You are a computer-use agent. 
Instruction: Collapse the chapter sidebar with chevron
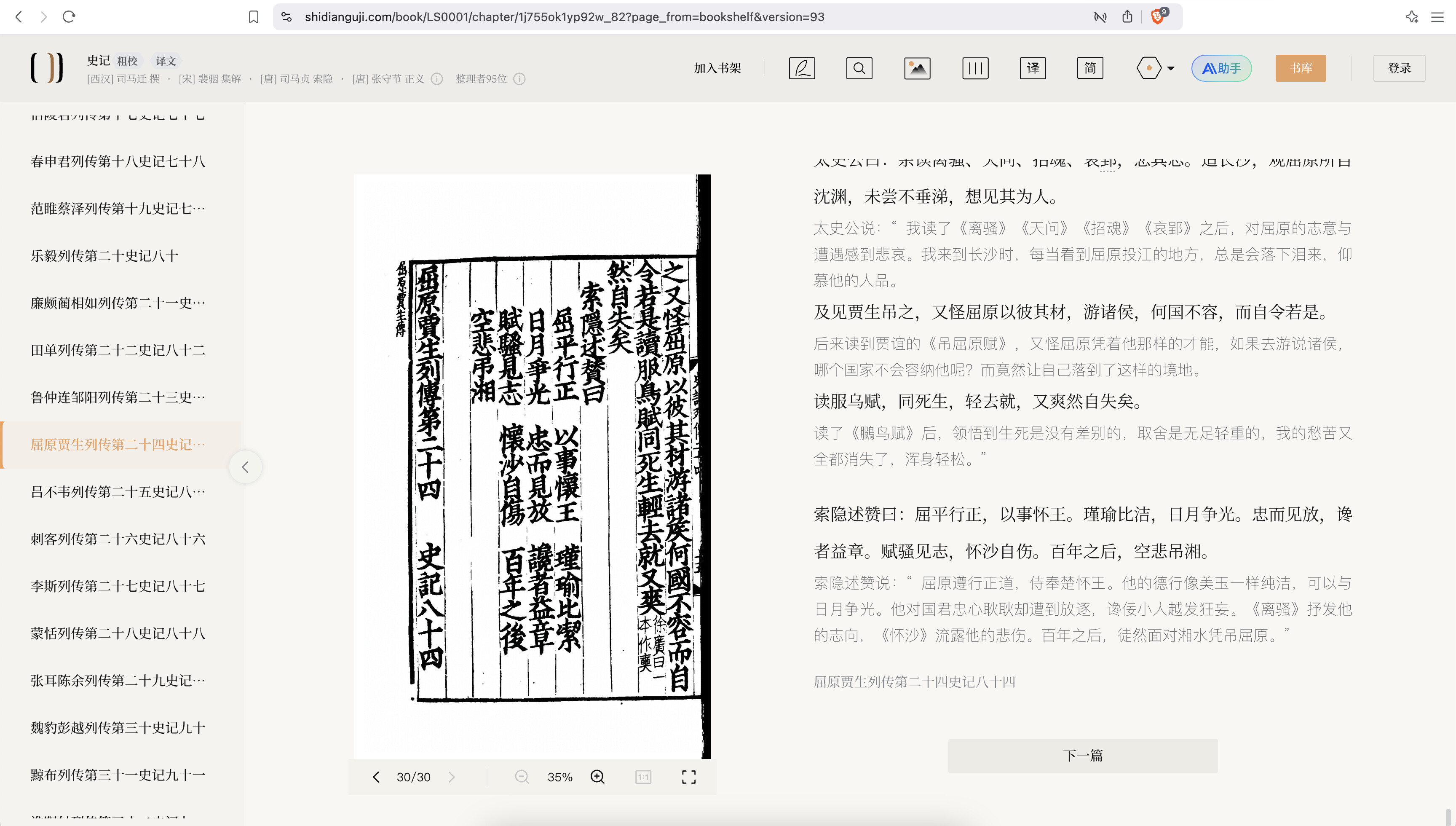[245, 467]
